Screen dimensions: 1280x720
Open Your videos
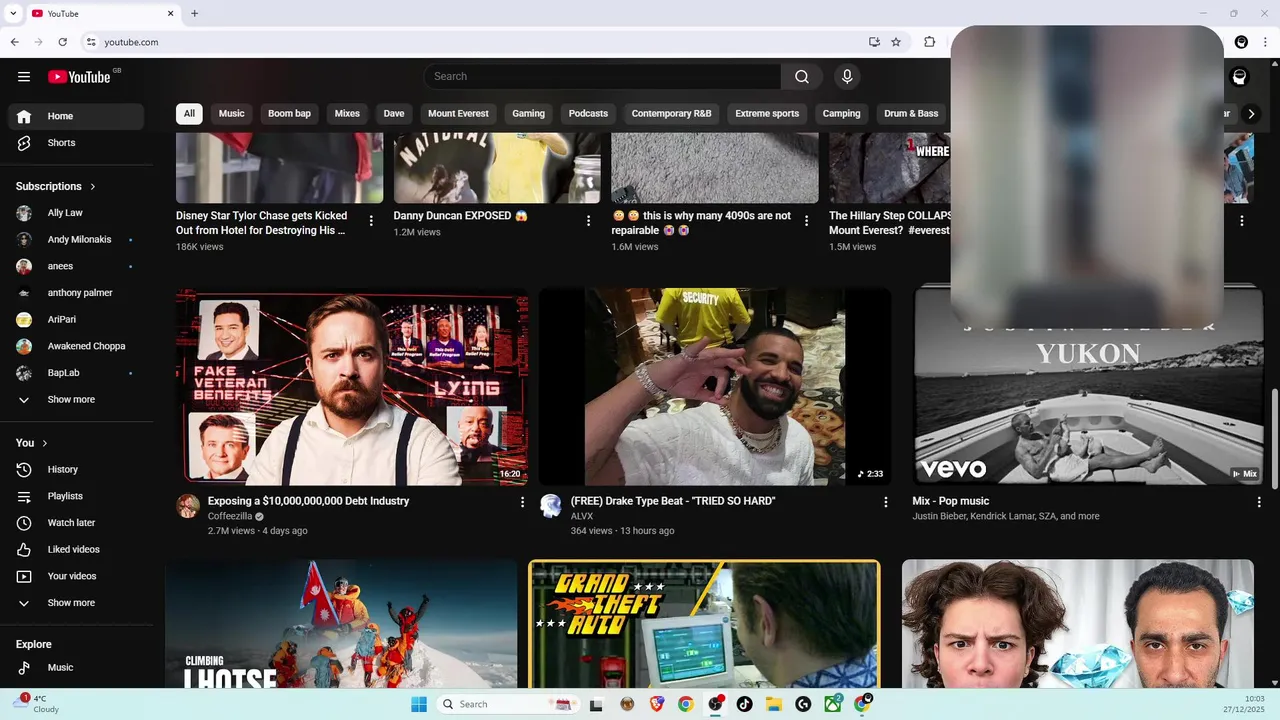(x=76, y=576)
